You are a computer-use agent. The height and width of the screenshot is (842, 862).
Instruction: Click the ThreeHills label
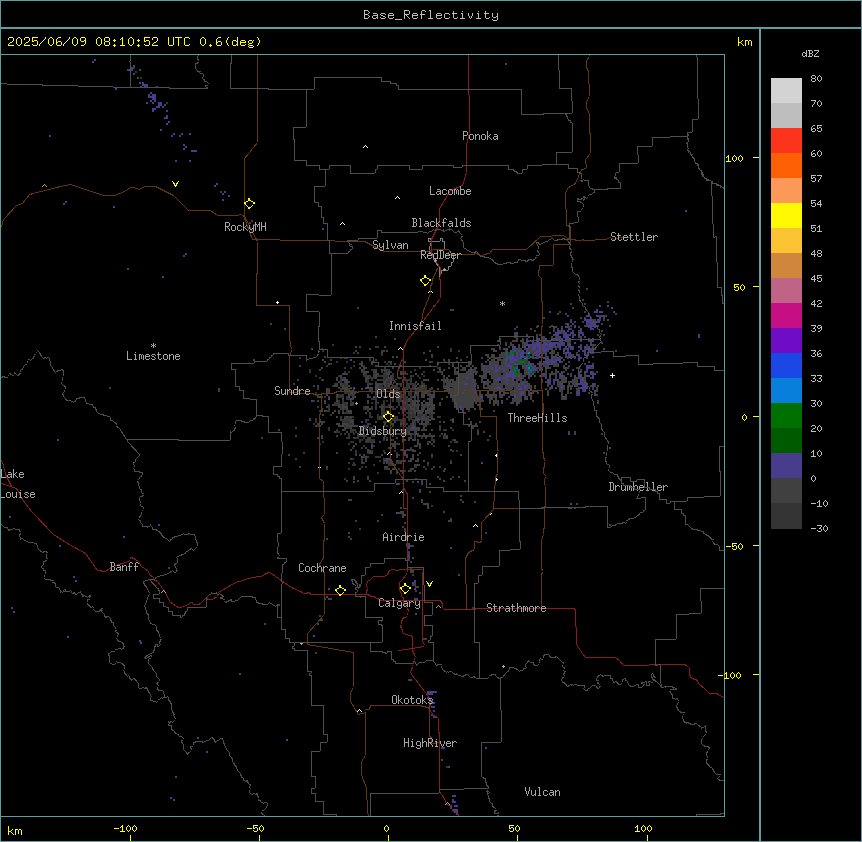[x=538, y=418]
